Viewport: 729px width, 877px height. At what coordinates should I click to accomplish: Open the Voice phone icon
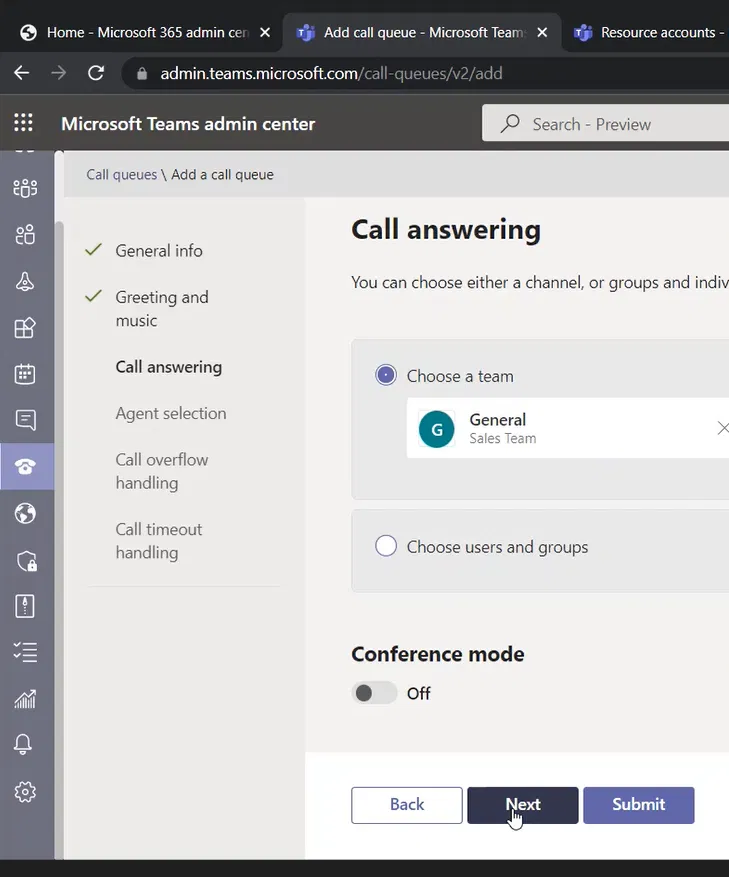point(25,466)
